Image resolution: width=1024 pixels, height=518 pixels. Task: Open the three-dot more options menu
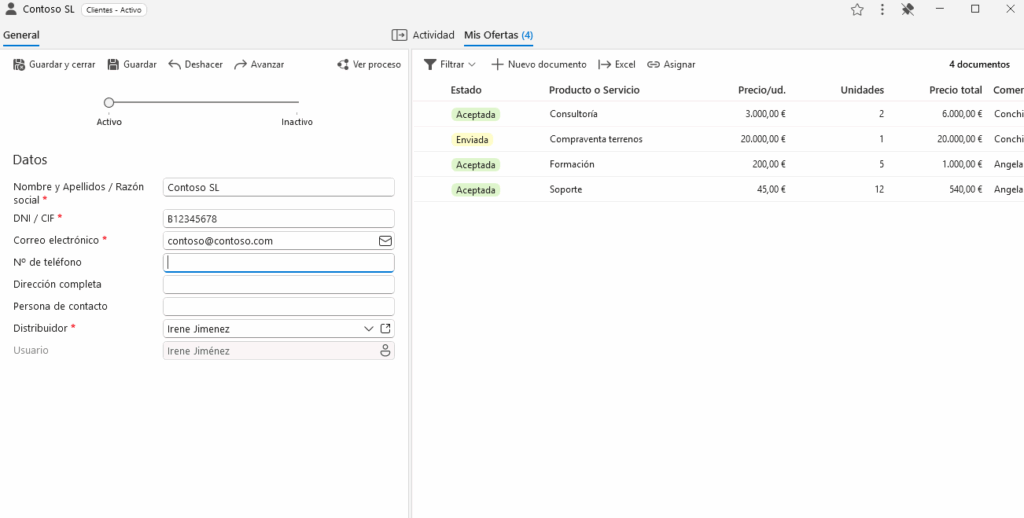tap(882, 10)
